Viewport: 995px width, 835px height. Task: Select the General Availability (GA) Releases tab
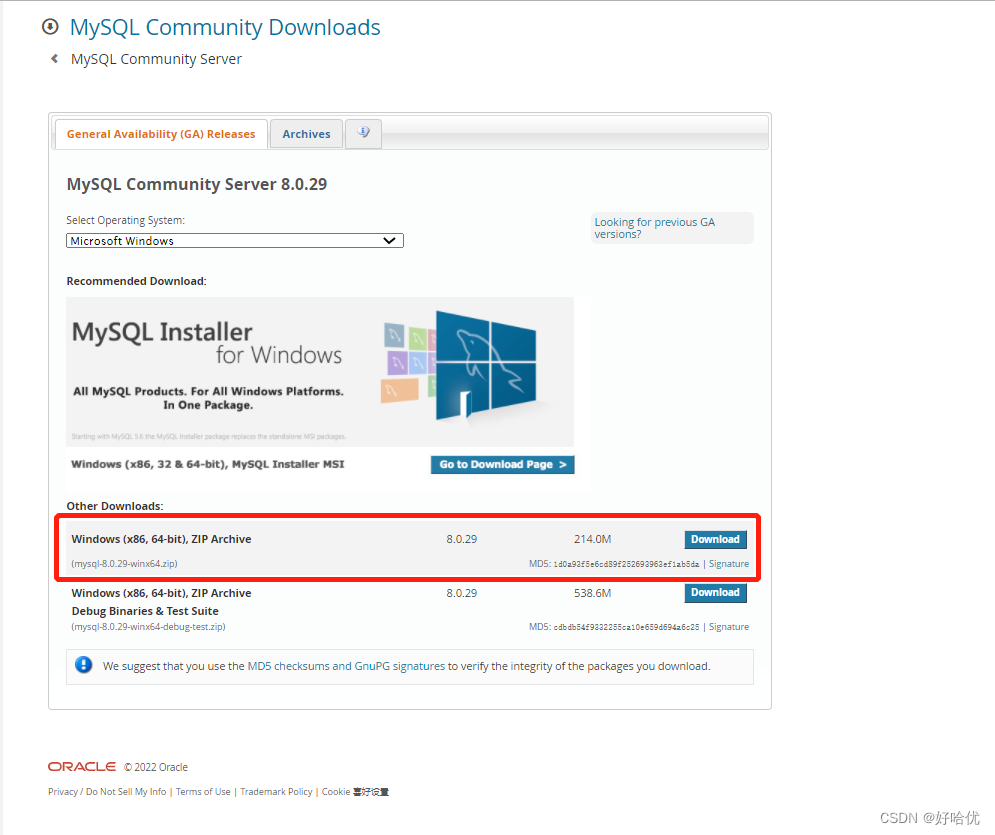point(161,134)
